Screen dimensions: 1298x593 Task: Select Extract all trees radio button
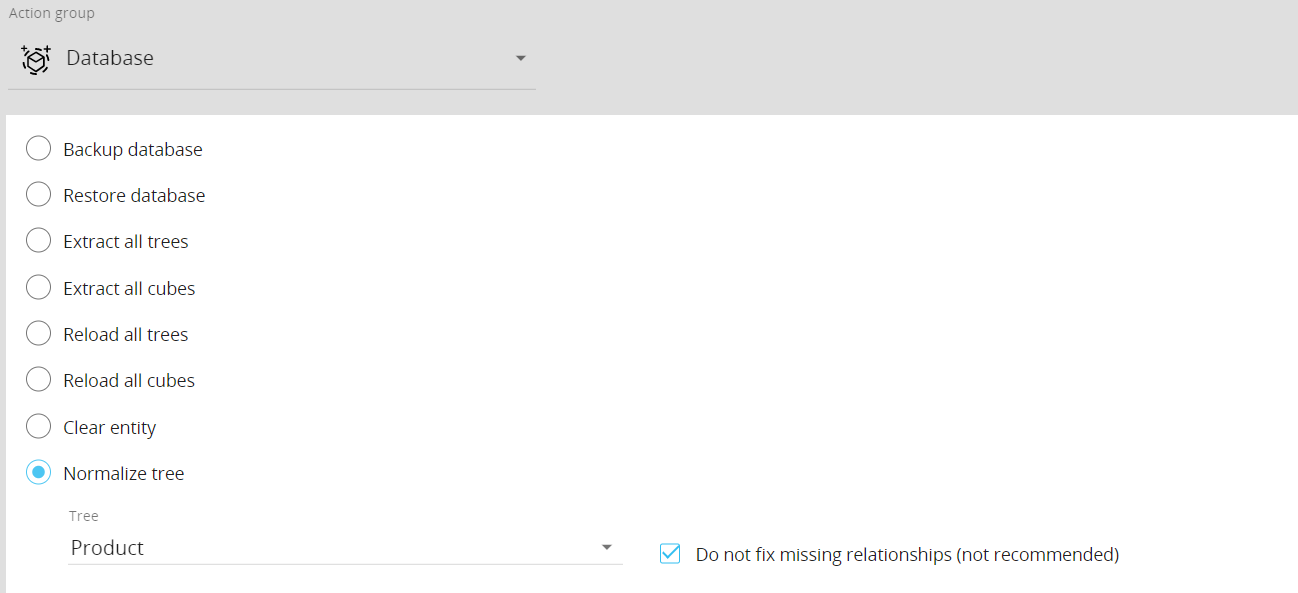tap(38, 241)
